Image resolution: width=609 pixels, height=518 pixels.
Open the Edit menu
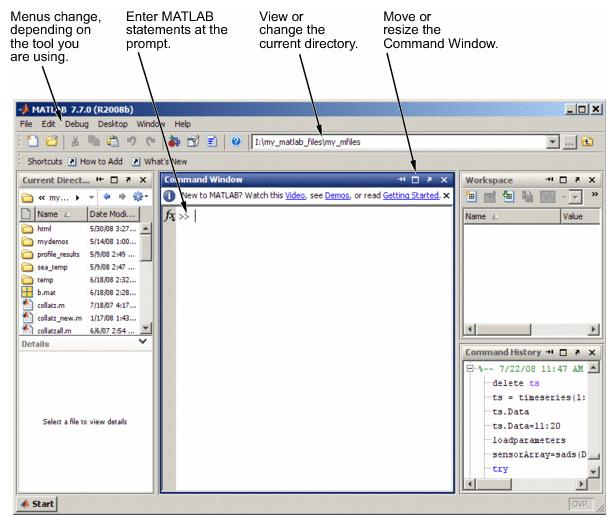[49, 124]
